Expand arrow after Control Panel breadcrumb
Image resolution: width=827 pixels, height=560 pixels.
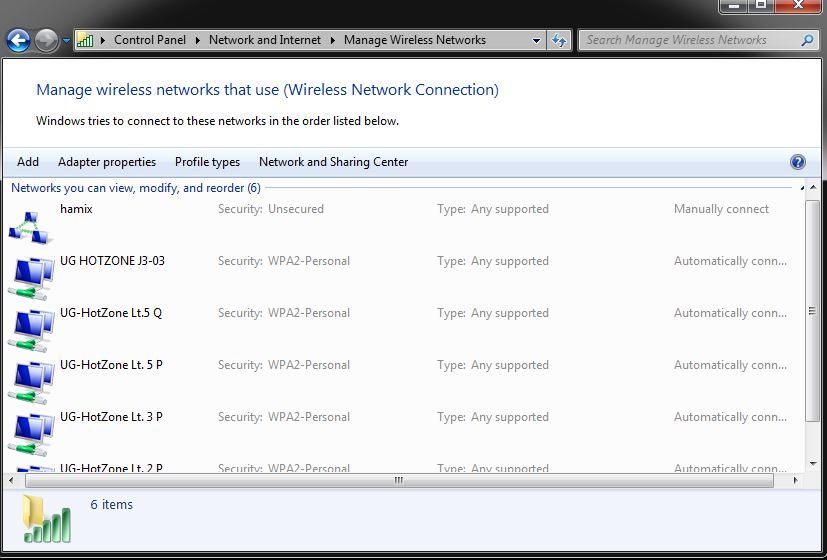198,40
